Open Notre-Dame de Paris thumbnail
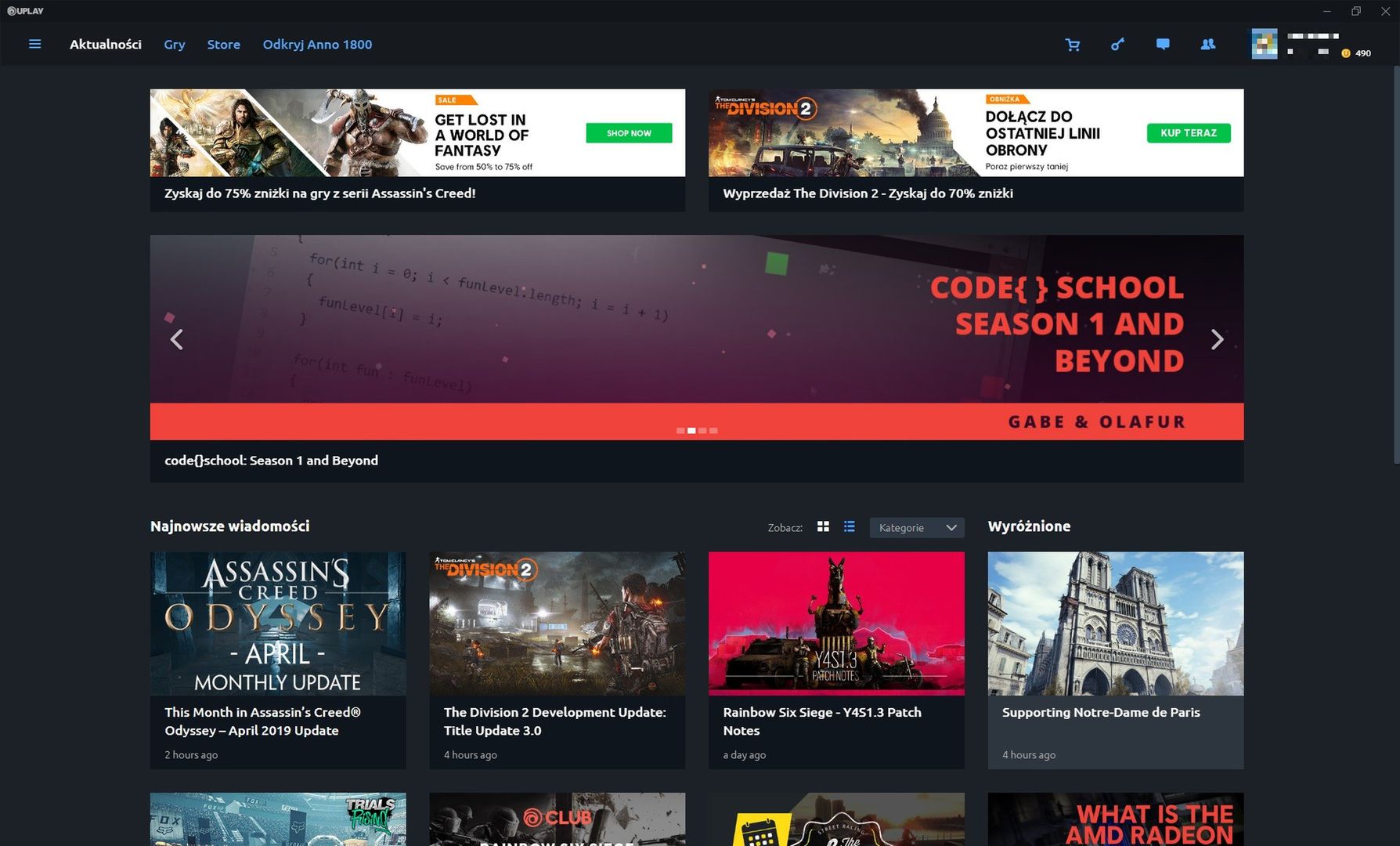Viewport: 1400px width, 846px height. [x=1116, y=624]
